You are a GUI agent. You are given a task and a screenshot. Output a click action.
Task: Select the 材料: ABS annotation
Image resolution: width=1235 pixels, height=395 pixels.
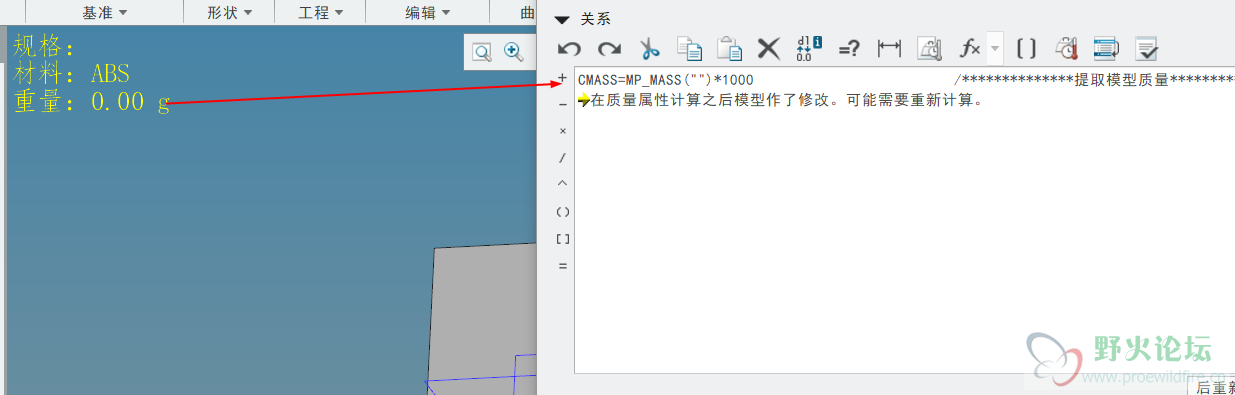click(x=72, y=74)
